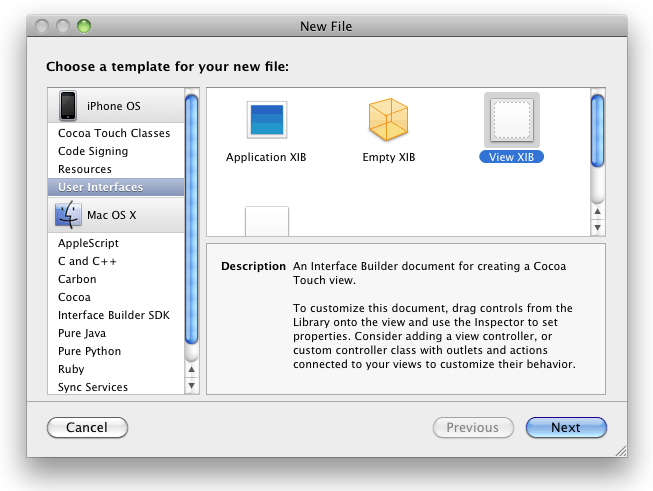Select User Interfaces category
Image resolution: width=653 pixels, height=491 pixels.
point(116,187)
